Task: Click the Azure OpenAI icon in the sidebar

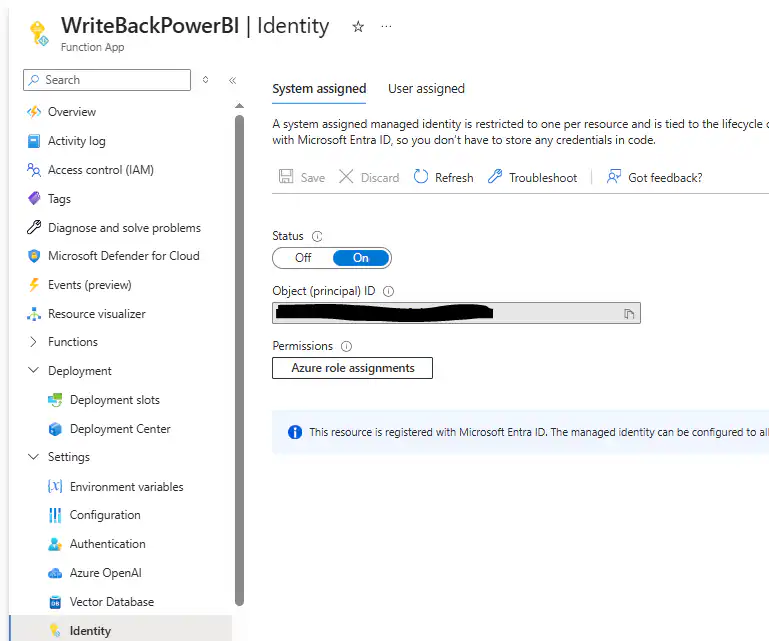Action: coord(55,573)
